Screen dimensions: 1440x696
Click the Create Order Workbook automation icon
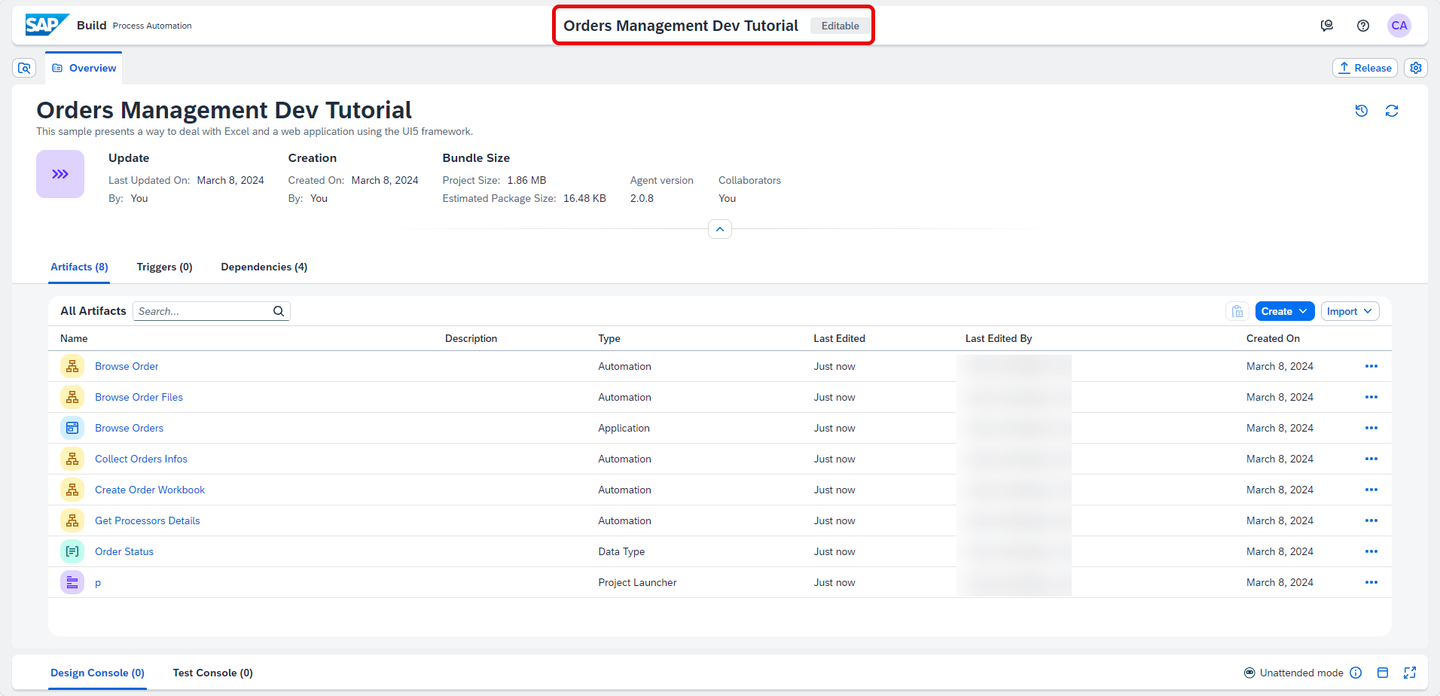click(72, 490)
